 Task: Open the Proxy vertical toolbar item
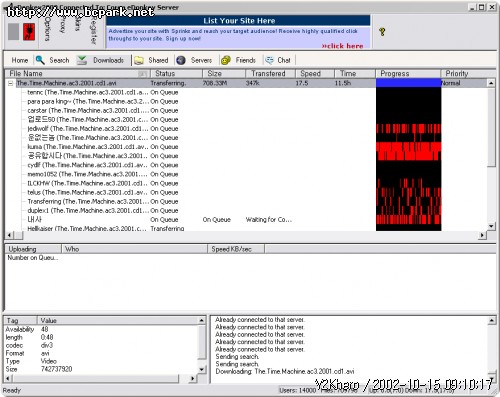(x=63, y=25)
